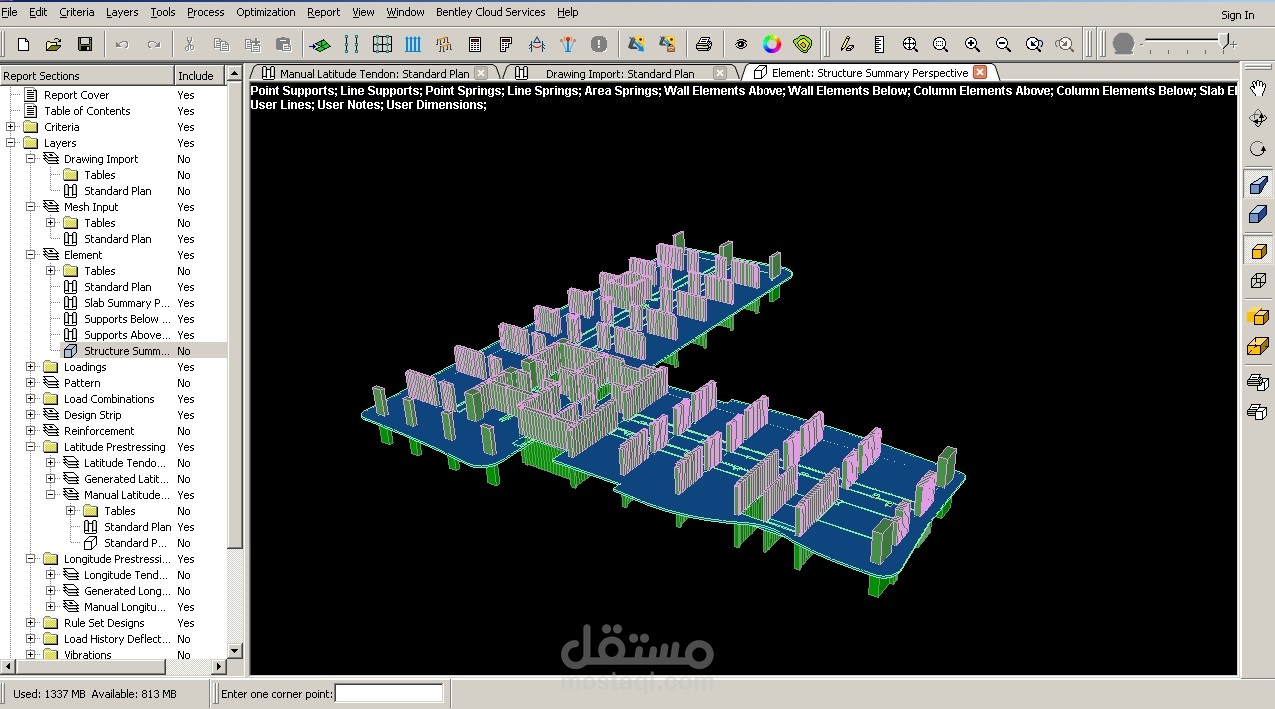Switch to Drawing Import: Standard Plan tab
Image resolution: width=1275 pixels, height=709 pixels.
pyautogui.click(x=620, y=73)
